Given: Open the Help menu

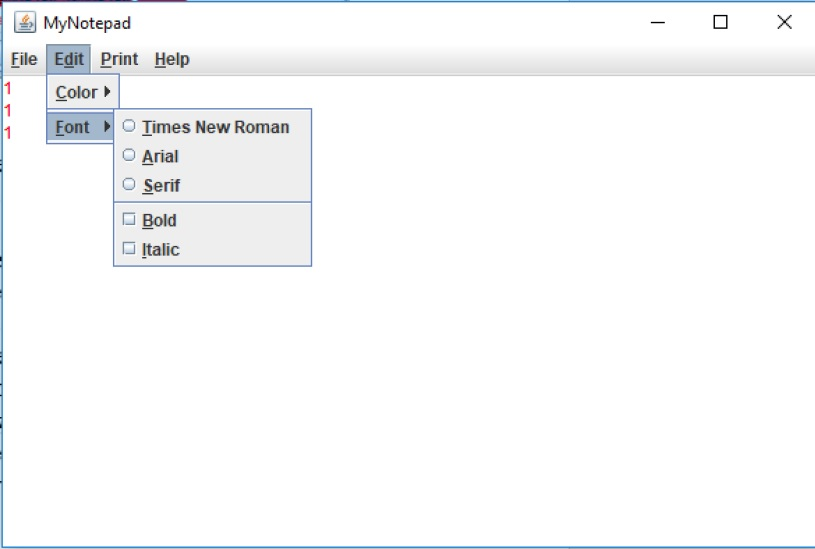Looking at the screenshot, I should click(172, 59).
